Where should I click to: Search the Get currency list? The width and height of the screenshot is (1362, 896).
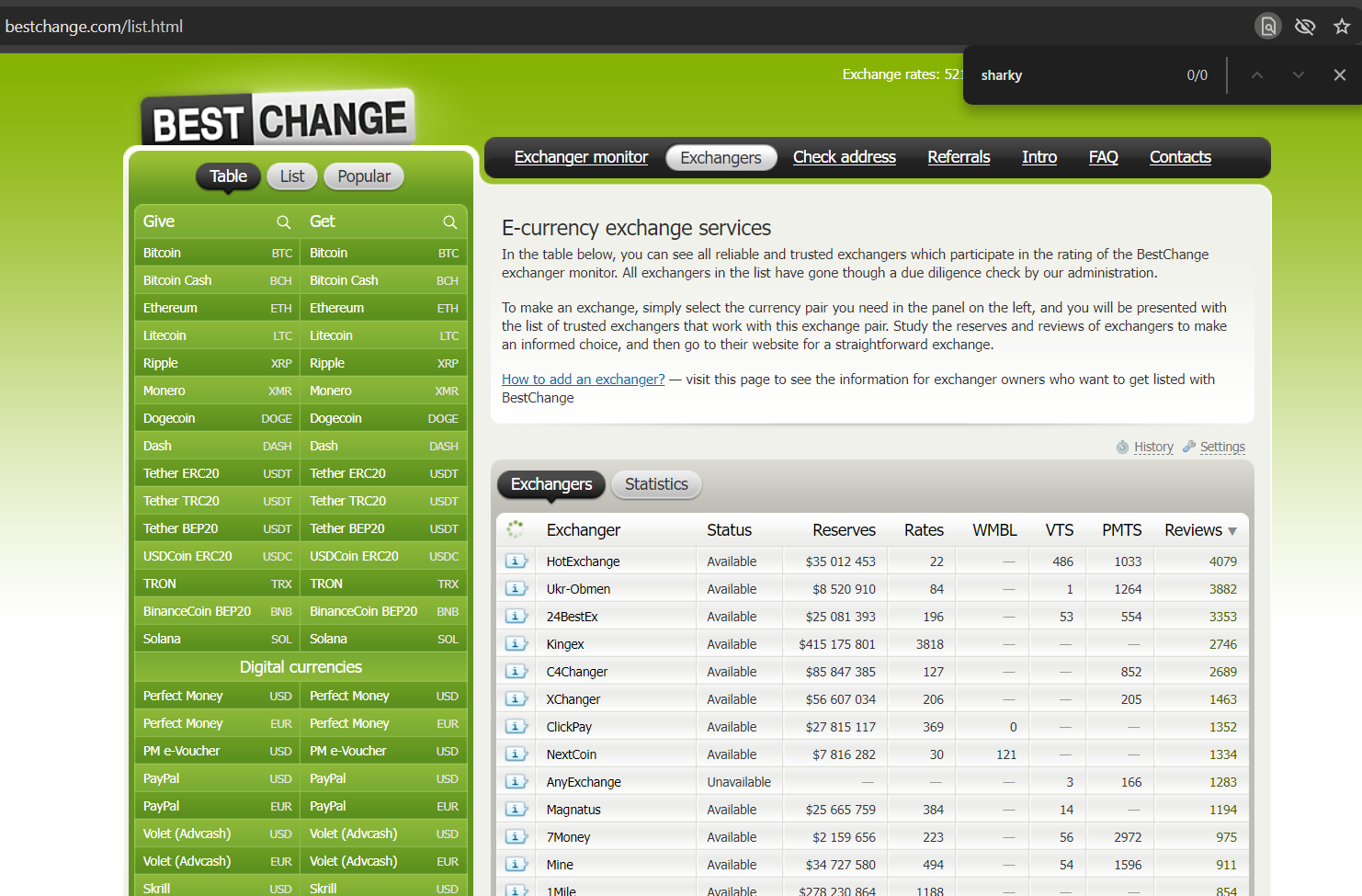click(450, 221)
